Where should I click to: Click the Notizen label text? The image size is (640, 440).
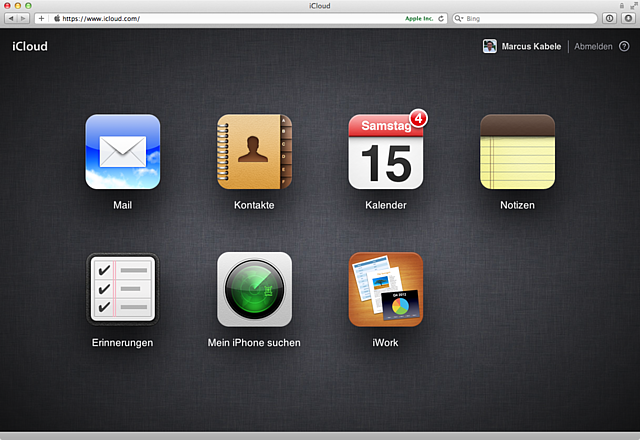[518, 205]
